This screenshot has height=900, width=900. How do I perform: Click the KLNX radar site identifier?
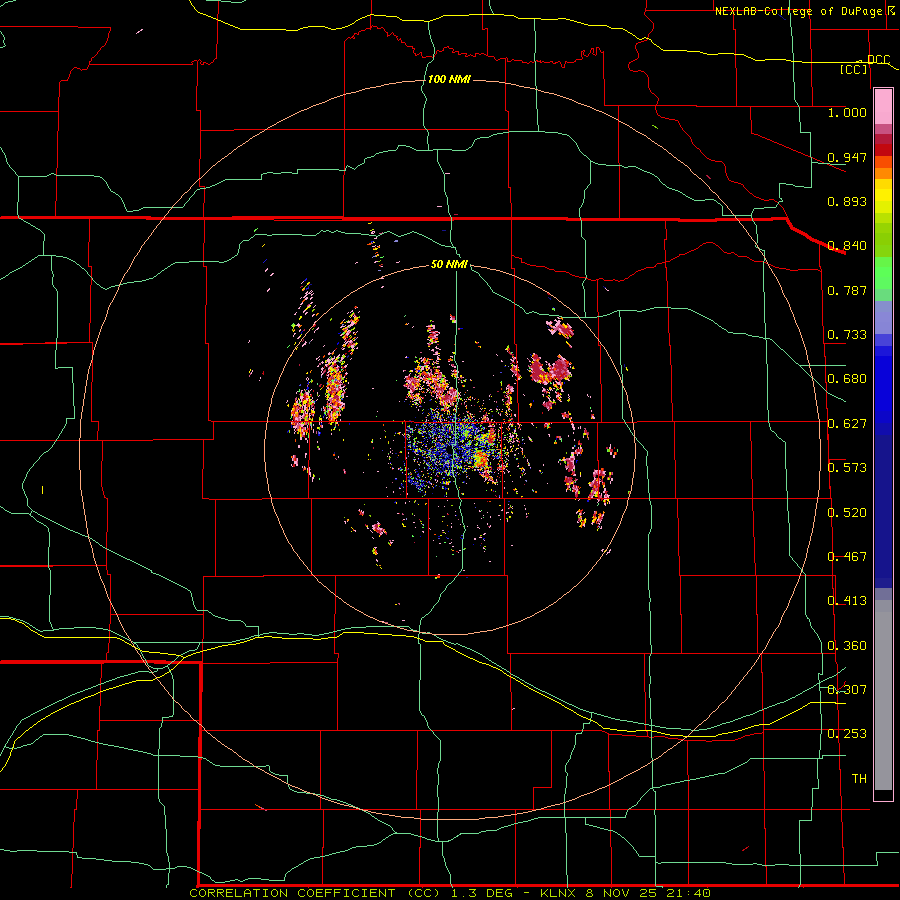(558, 893)
